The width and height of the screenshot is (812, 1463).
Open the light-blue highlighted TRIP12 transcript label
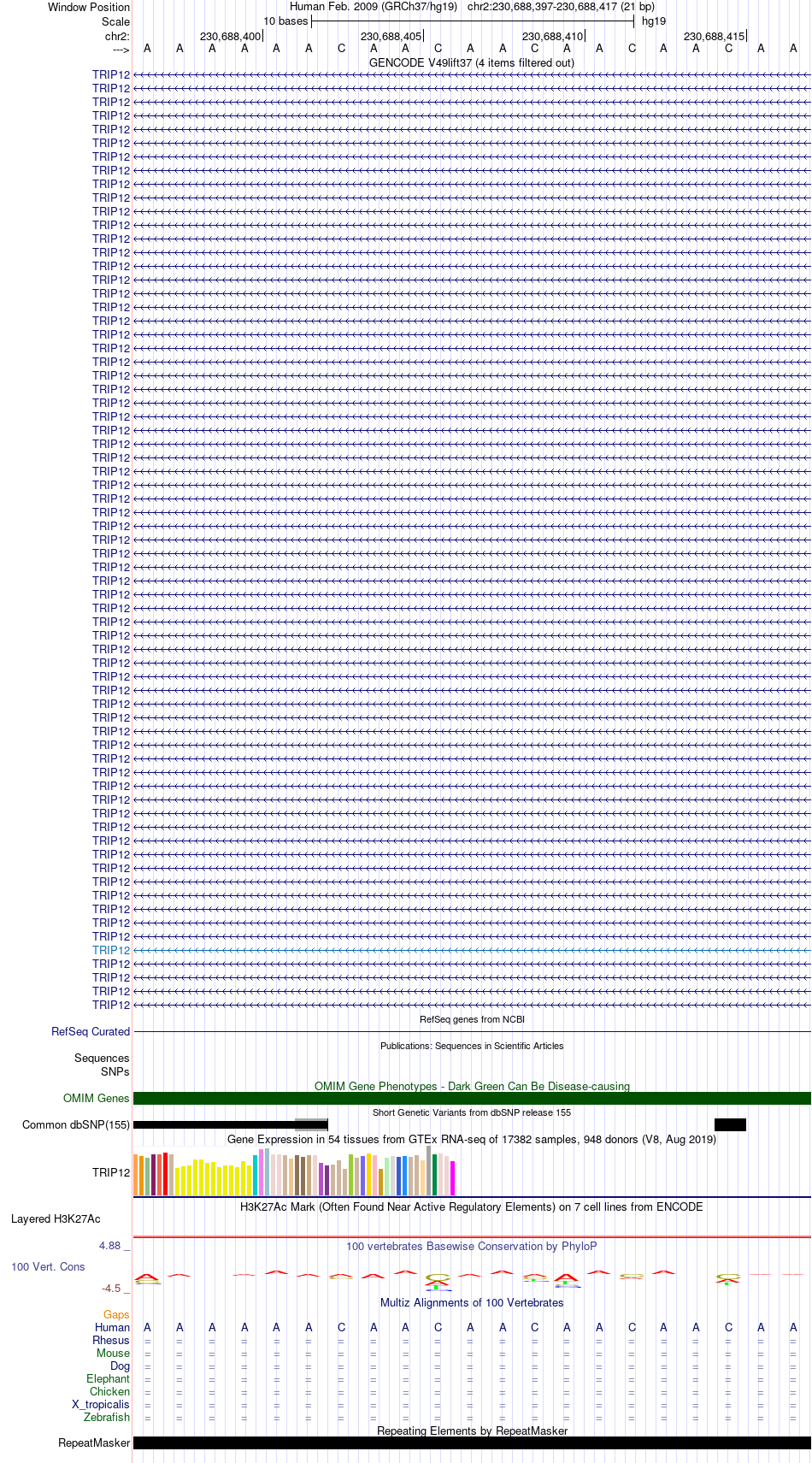(111, 950)
